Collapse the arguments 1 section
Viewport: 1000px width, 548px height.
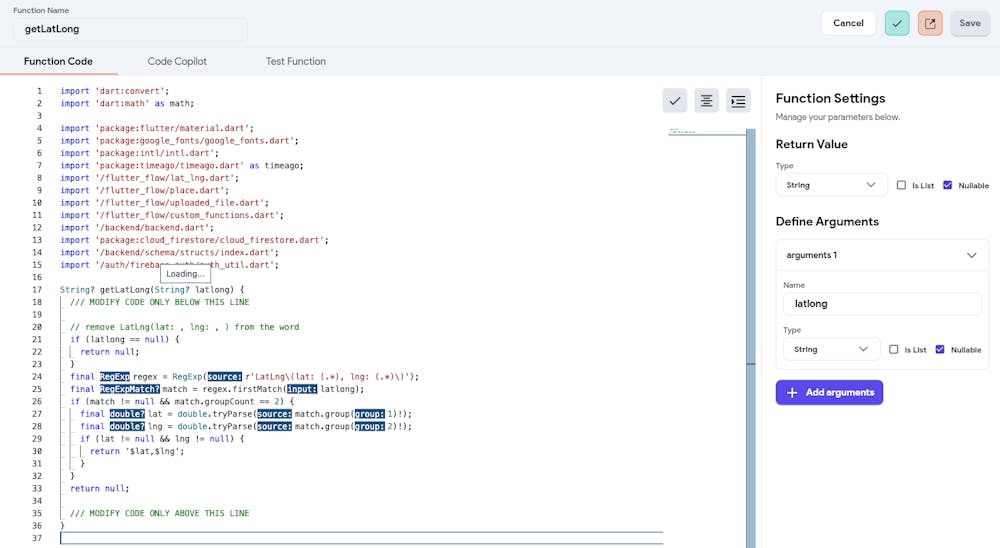tap(971, 255)
